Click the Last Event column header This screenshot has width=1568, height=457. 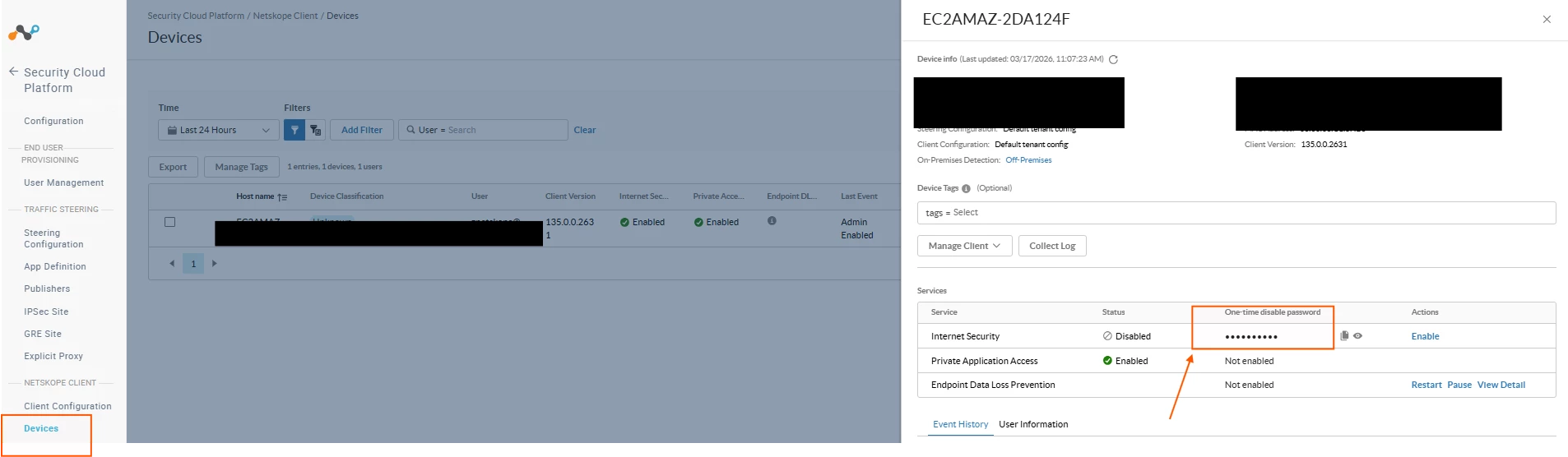pos(859,196)
